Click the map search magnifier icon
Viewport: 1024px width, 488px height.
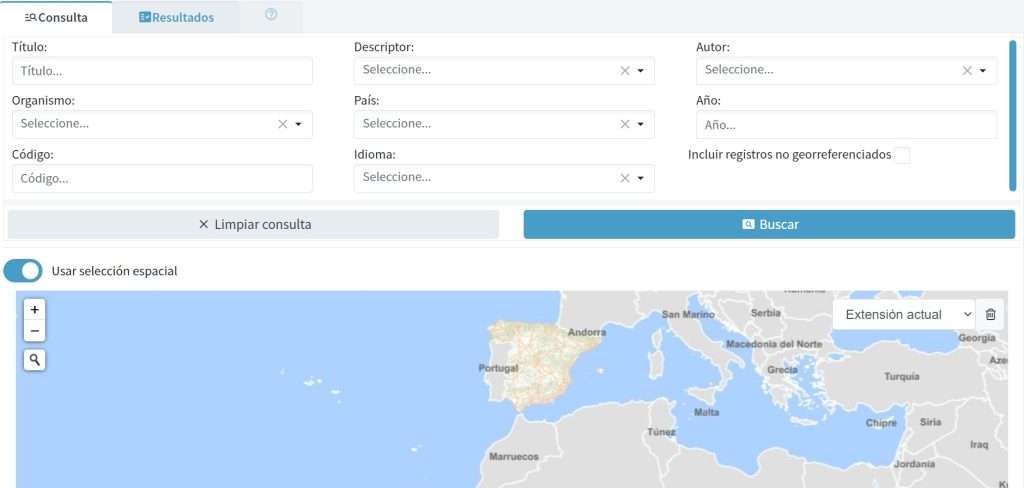35,360
